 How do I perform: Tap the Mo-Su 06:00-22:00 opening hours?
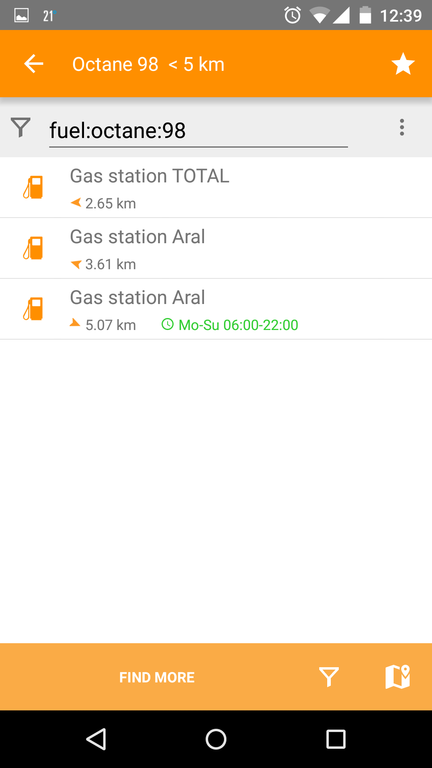click(x=230, y=325)
